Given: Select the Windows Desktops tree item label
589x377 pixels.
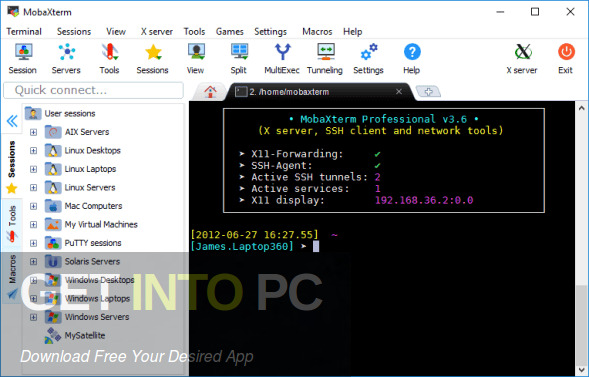Looking at the screenshot, I should pyautogui.click(x=100, y=280).
